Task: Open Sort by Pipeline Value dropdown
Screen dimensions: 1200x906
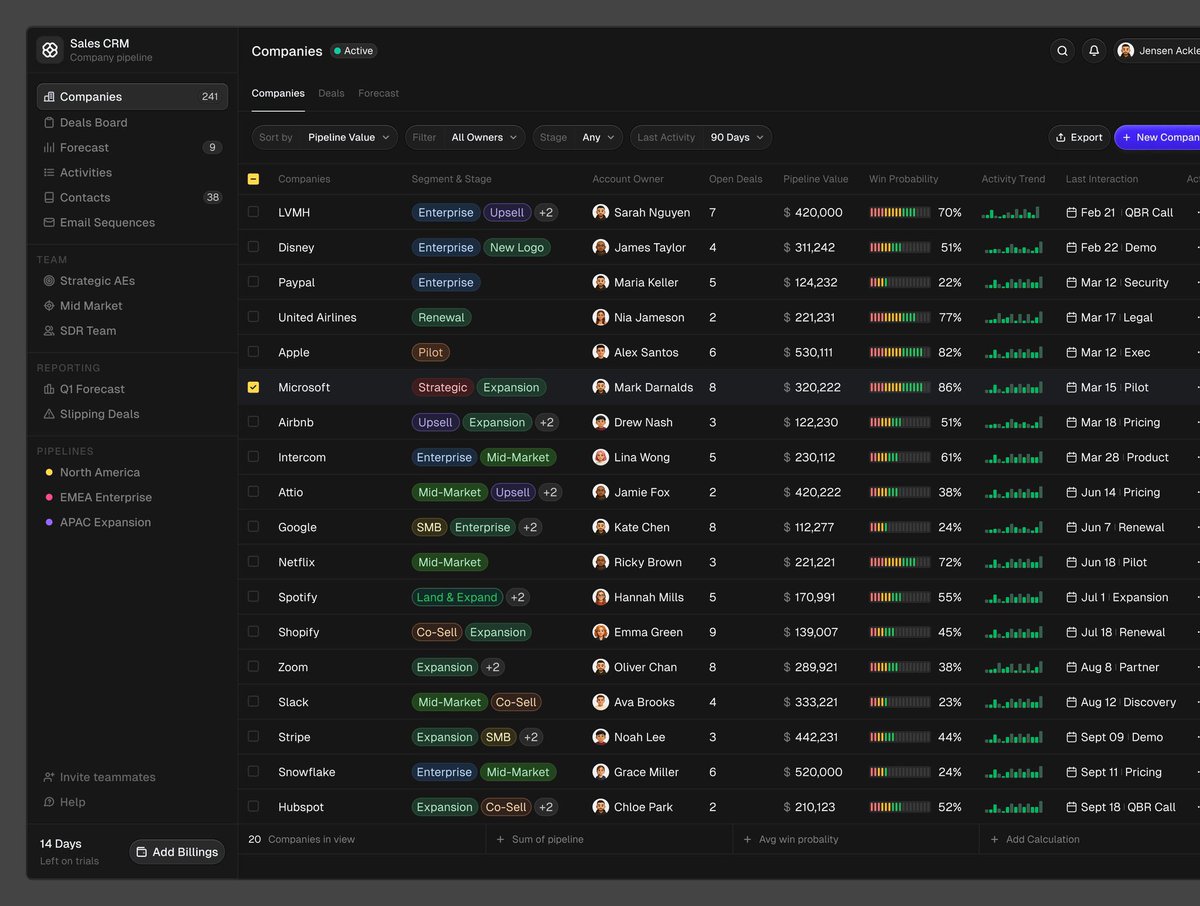Action: 324,138
